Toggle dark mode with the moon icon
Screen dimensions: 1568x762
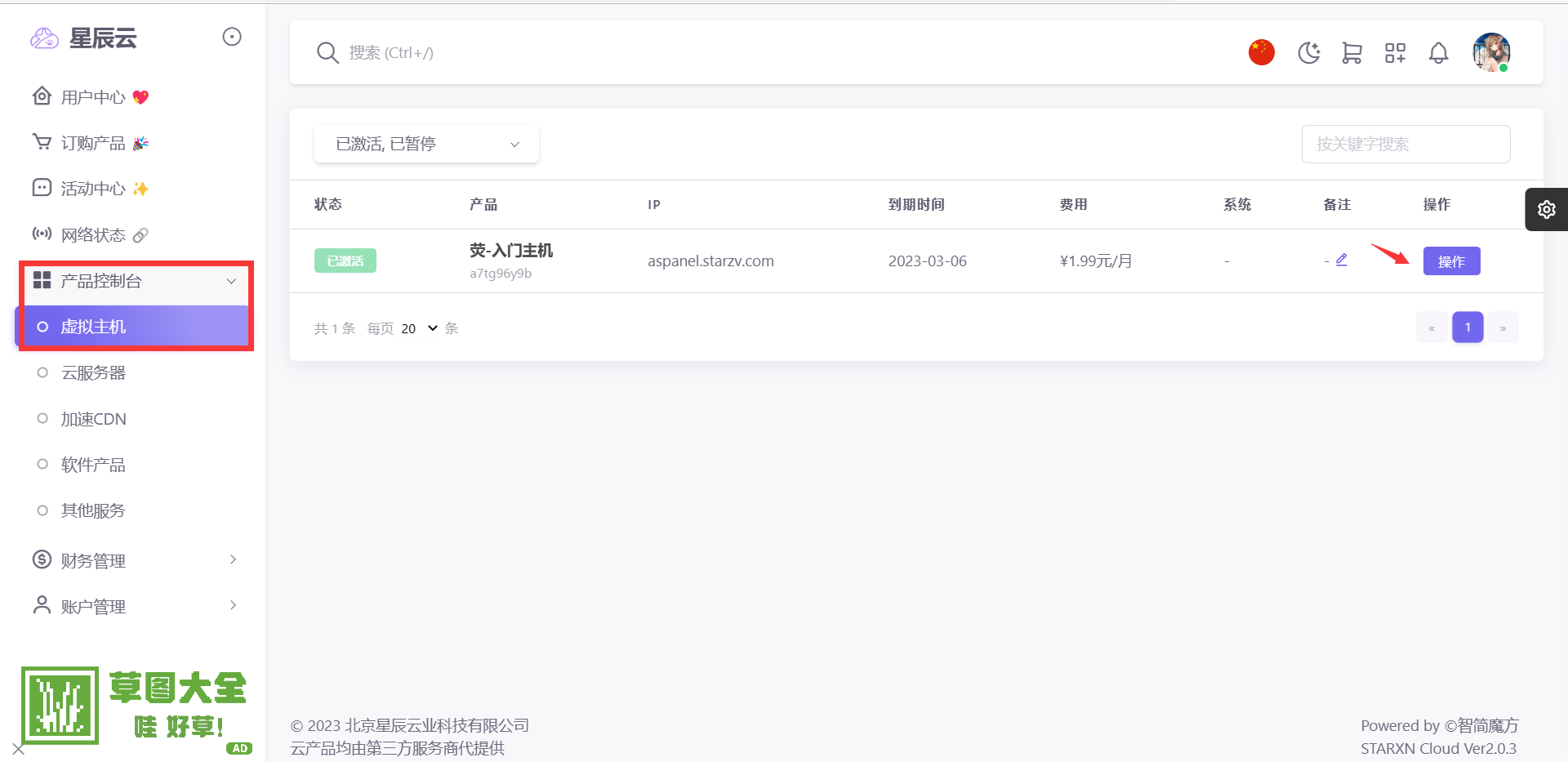coord(1308,53)
